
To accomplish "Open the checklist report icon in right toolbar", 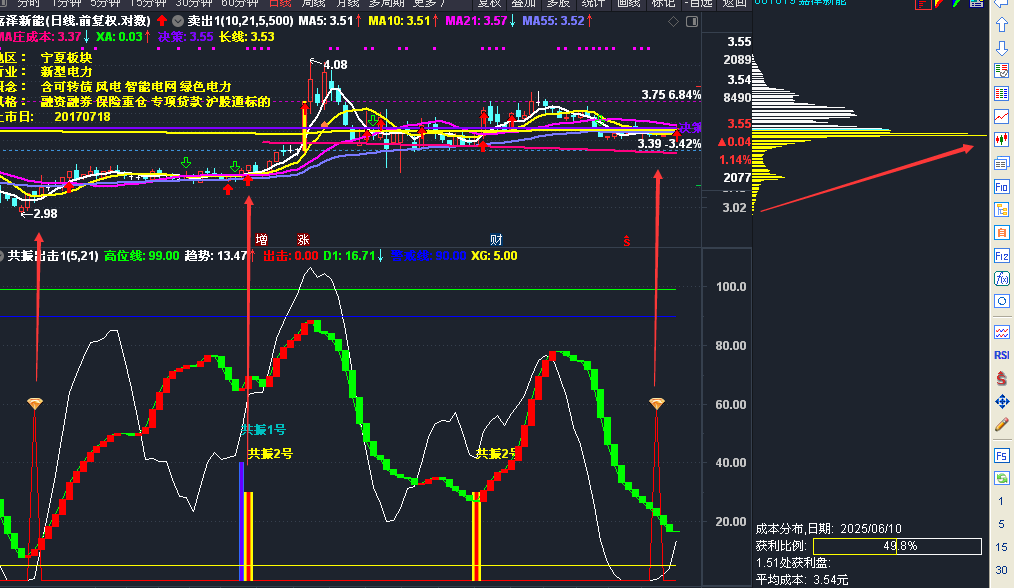I will coord(1002,71).
